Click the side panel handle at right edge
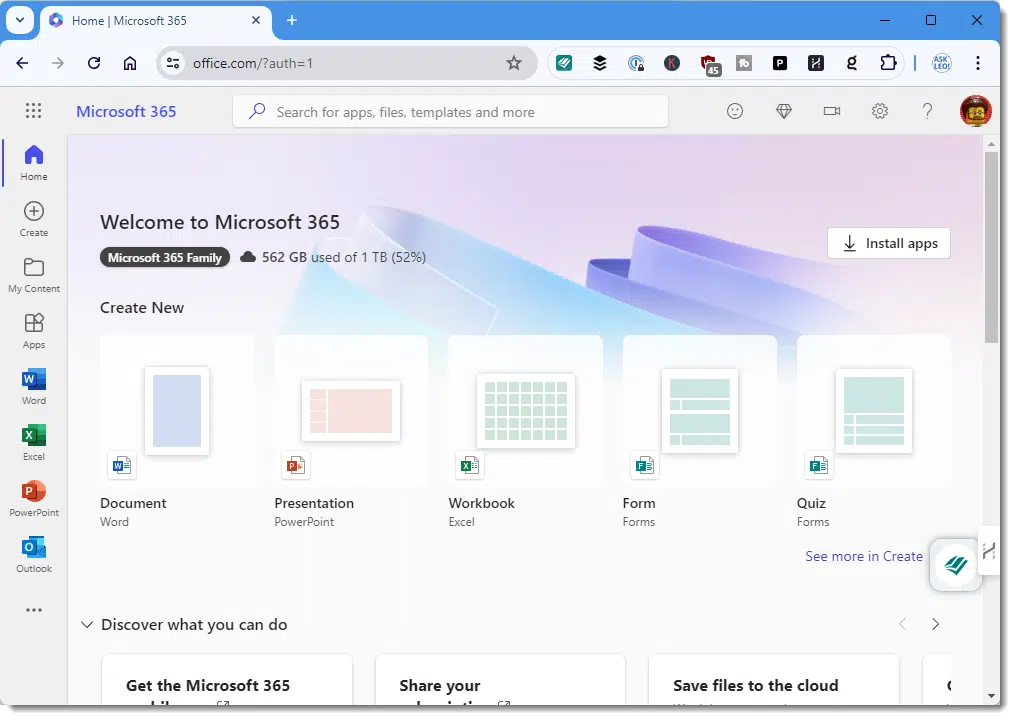1015x720 pixels. coord(988,551)
